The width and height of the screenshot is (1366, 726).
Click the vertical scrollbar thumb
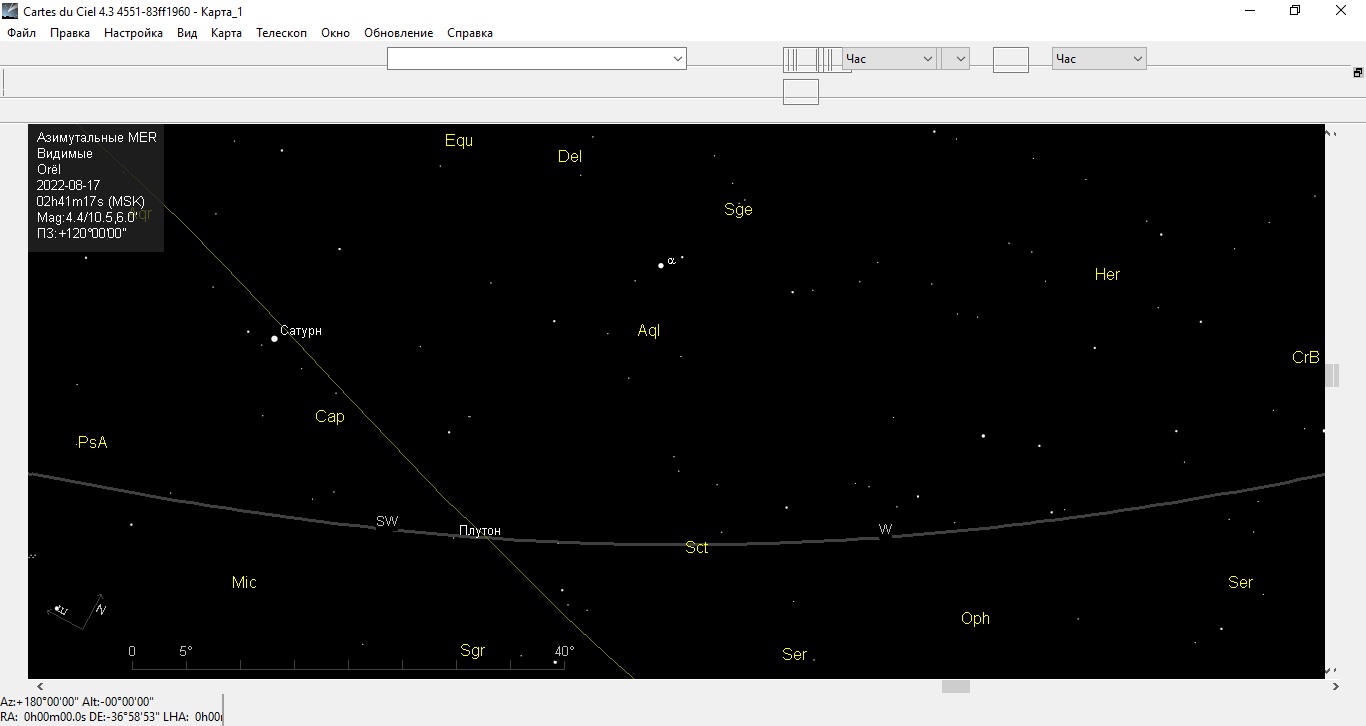(x=1332, y=375)
